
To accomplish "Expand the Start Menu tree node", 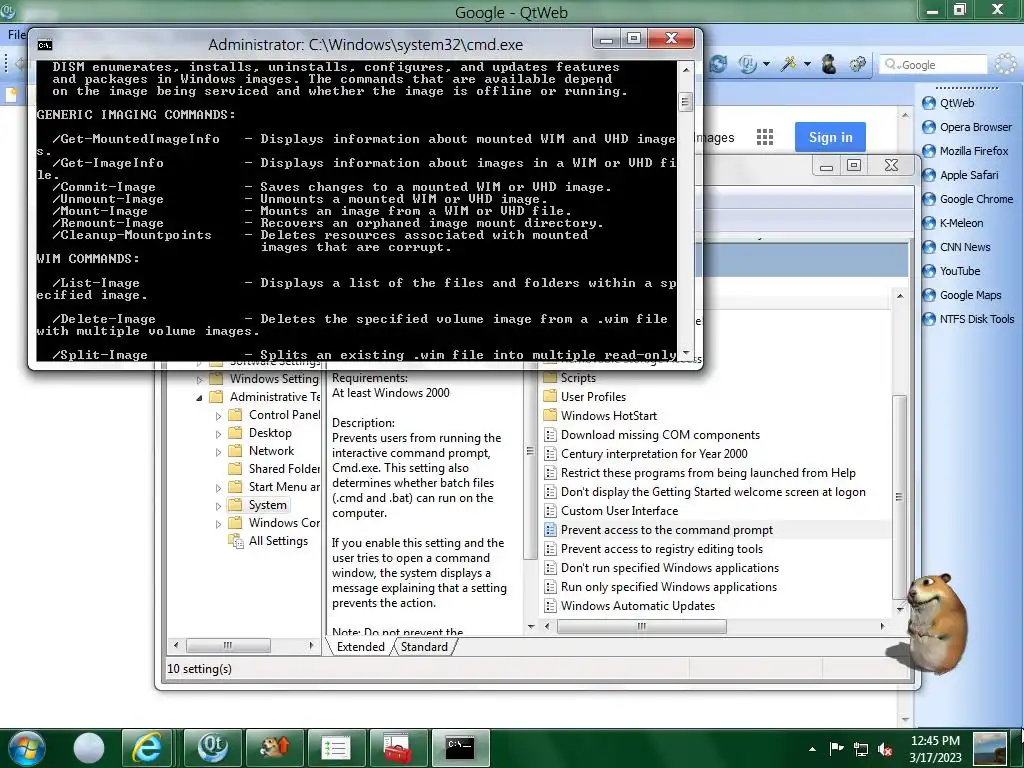I will tap(219, 488).
